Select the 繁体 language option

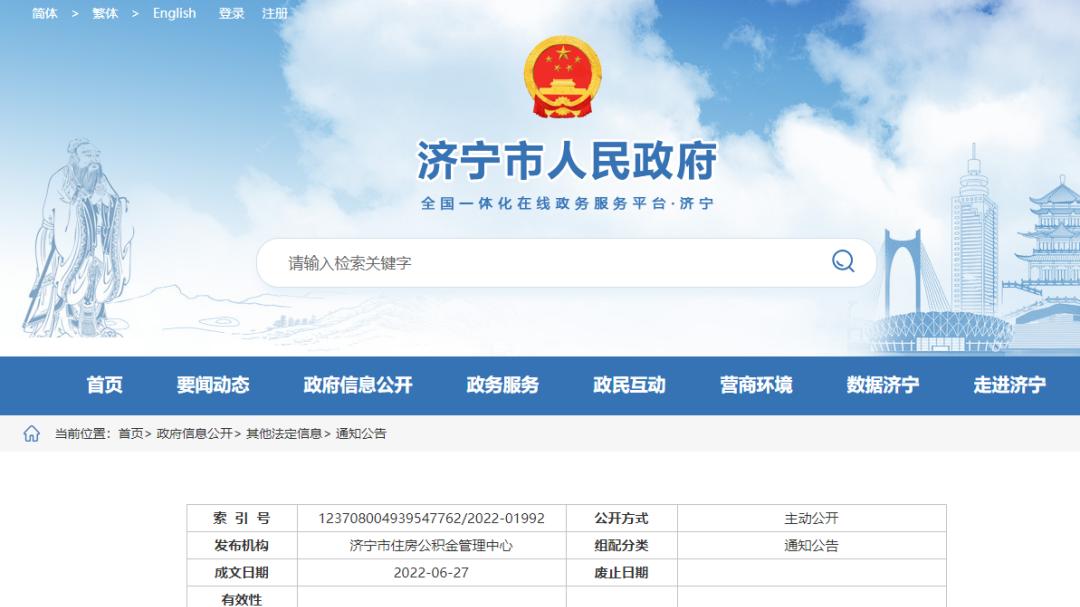pos(105,14)
